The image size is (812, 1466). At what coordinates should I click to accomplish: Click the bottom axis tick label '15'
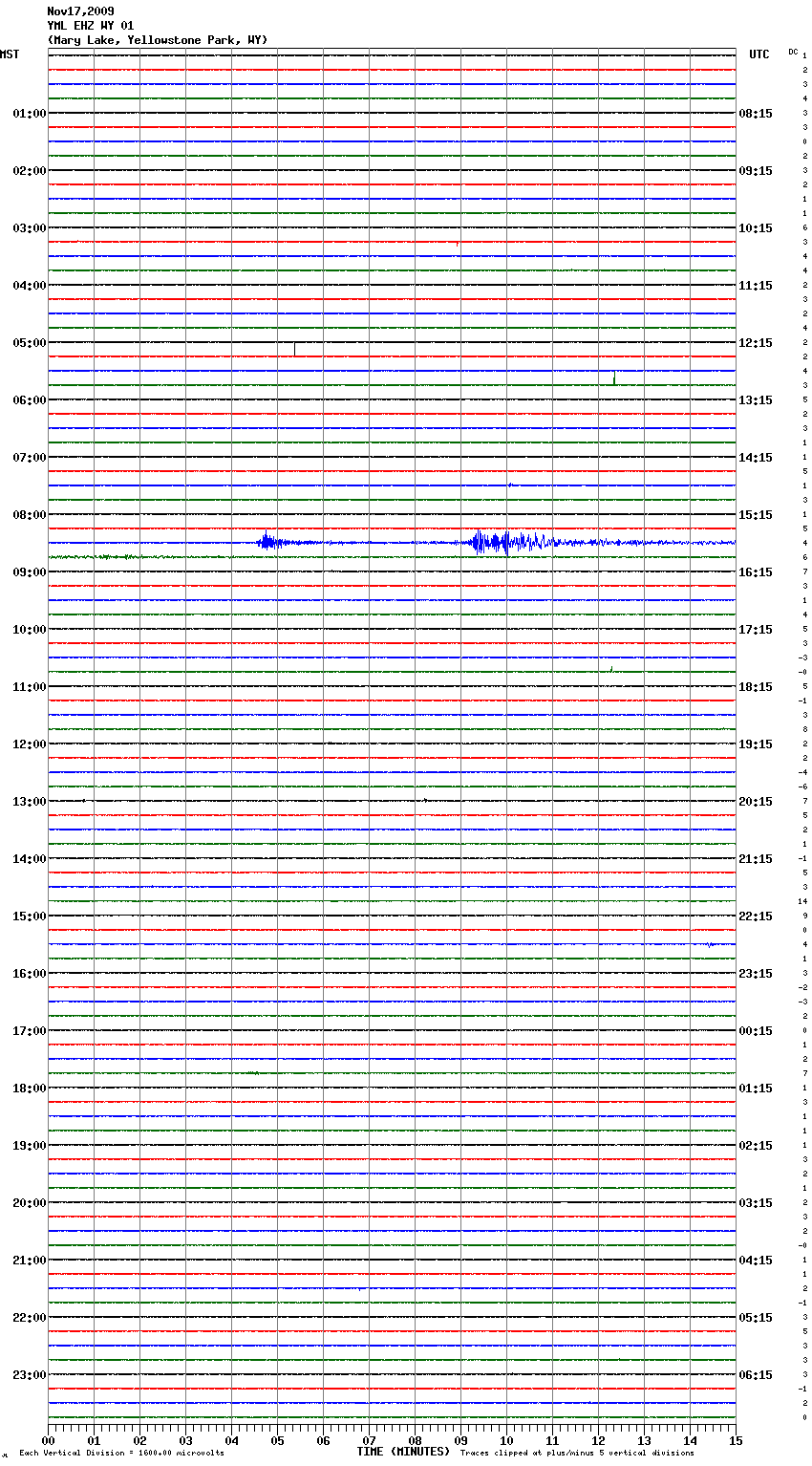click(x=736, y=1441)
